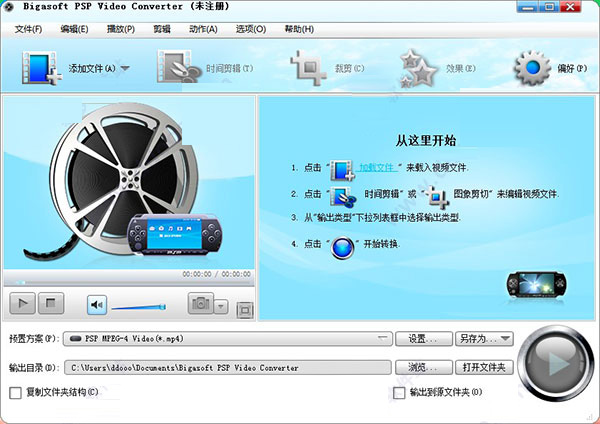Maximize the converter window

coord(549,7)
